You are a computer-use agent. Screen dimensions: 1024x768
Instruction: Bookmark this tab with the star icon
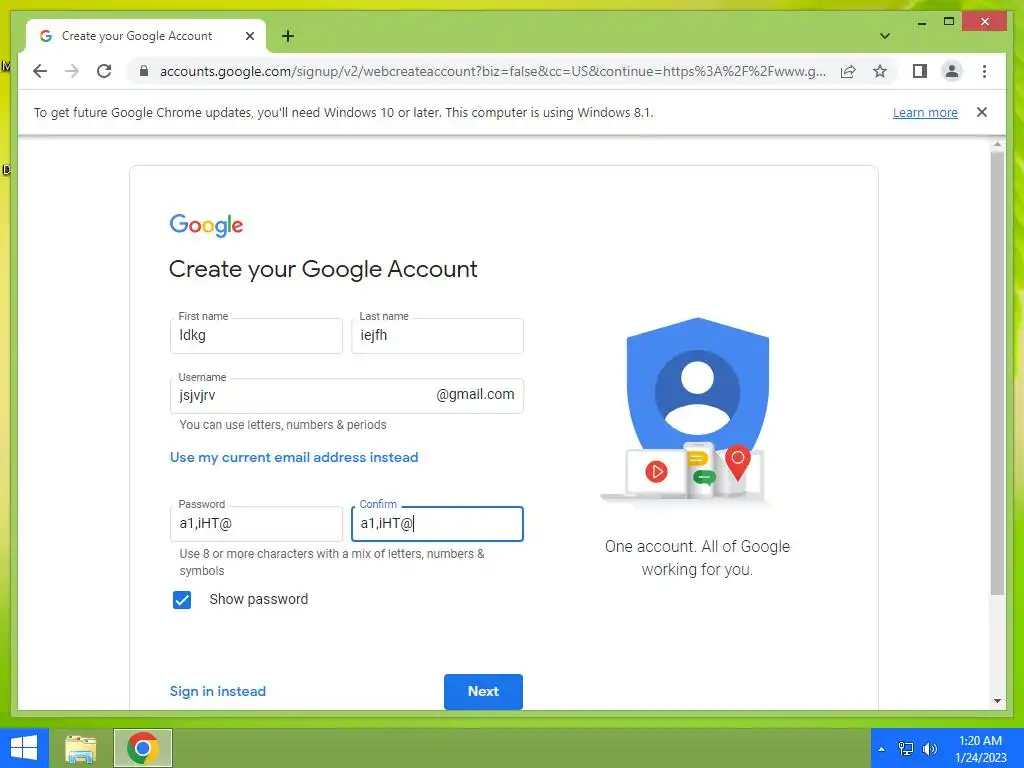880,71
